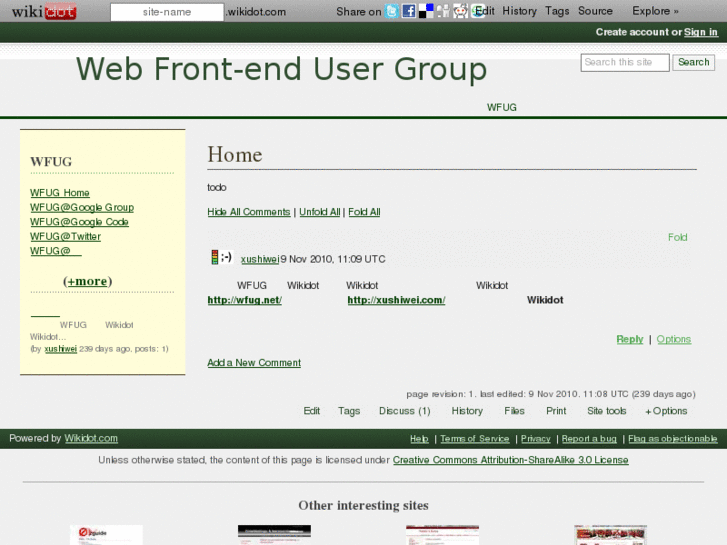Viewport: 727px width, 545px height.
Task: Expand the Explore » menu
Action: point(655,11)
